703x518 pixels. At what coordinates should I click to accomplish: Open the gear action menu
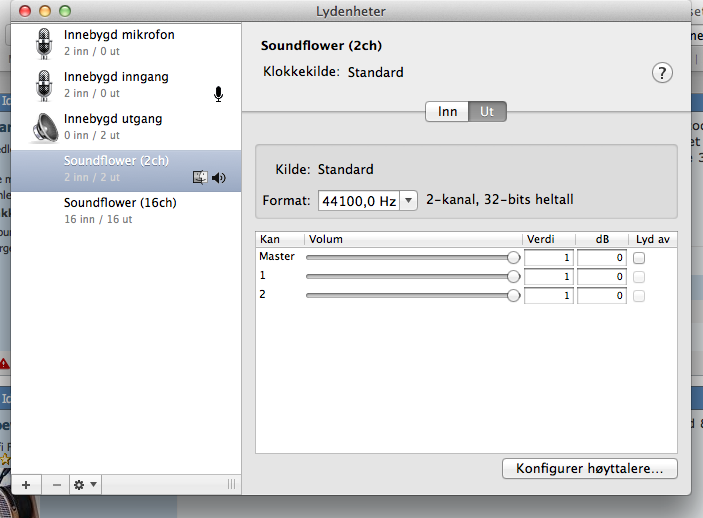click(x=85, y=485)
